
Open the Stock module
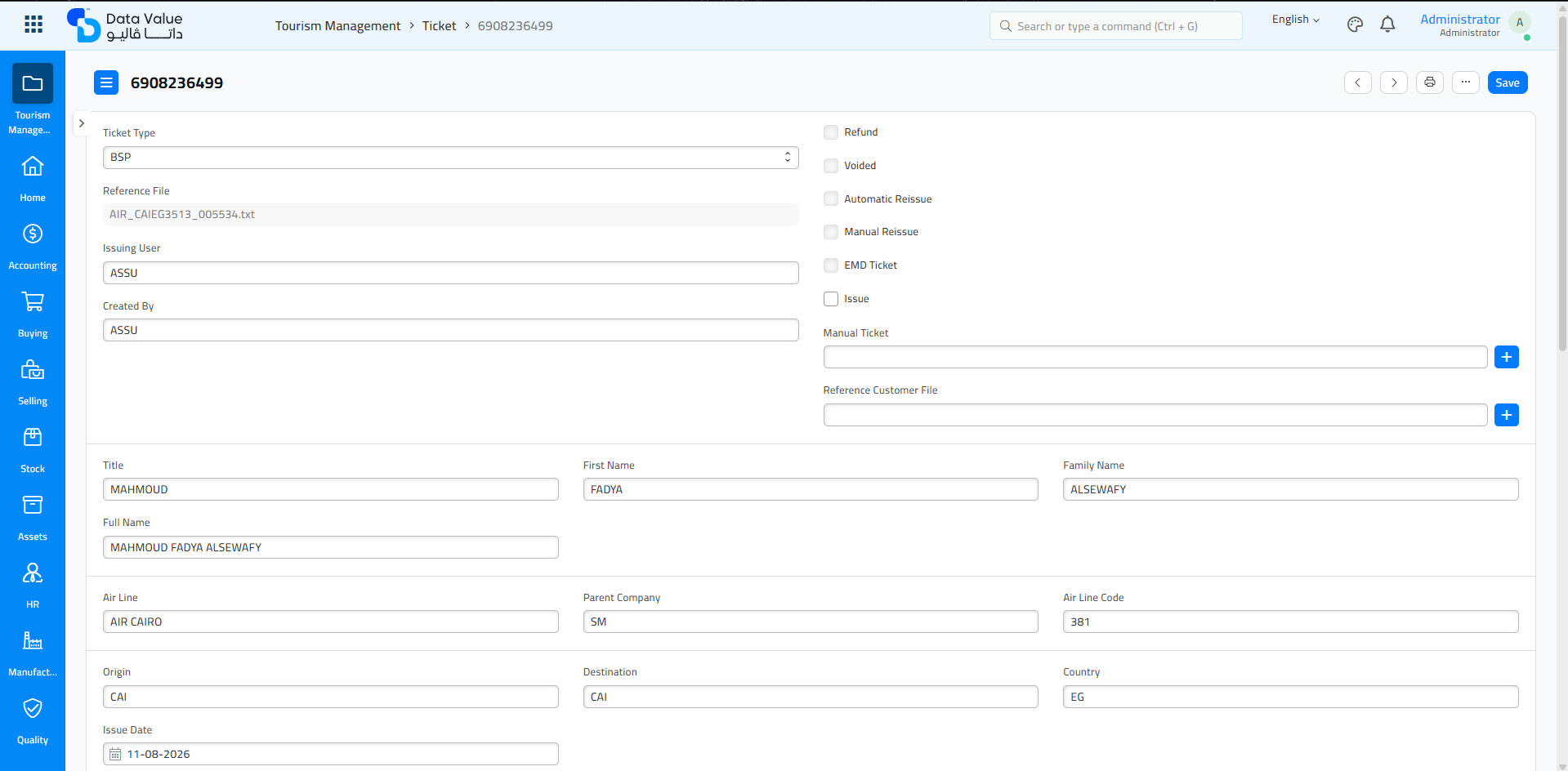pyautogui.click(x=33, y=450)
